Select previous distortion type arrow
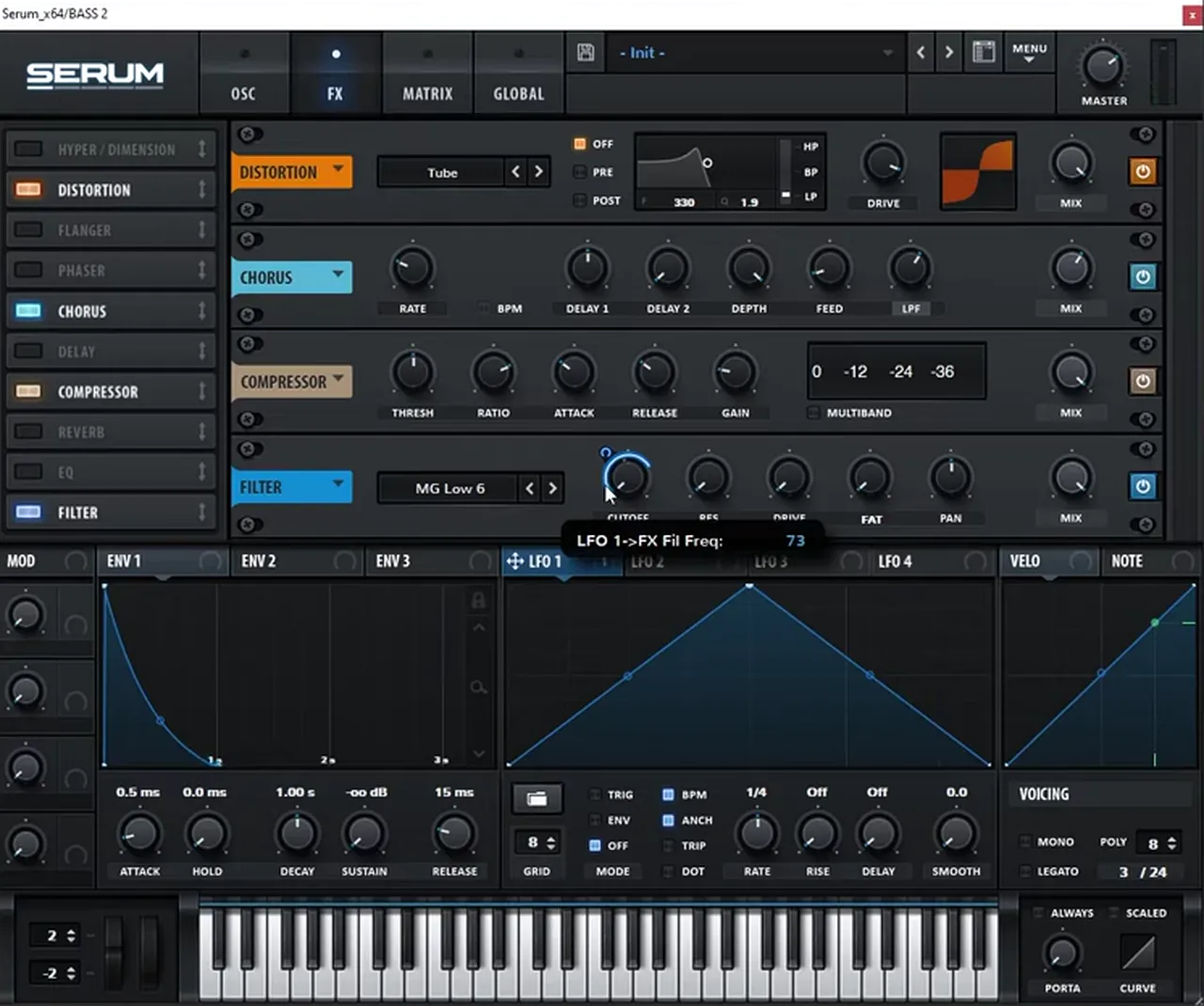 (x=515, y=171)
